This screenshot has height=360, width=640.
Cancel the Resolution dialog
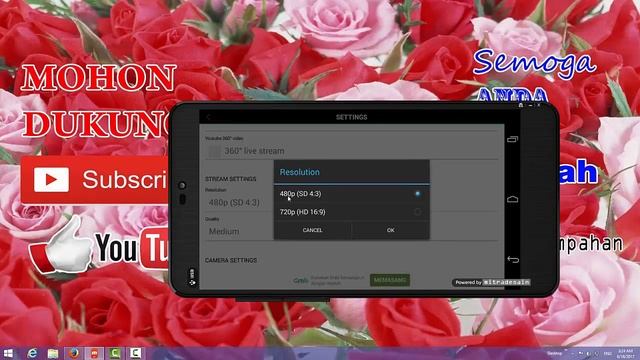(313, 230)
